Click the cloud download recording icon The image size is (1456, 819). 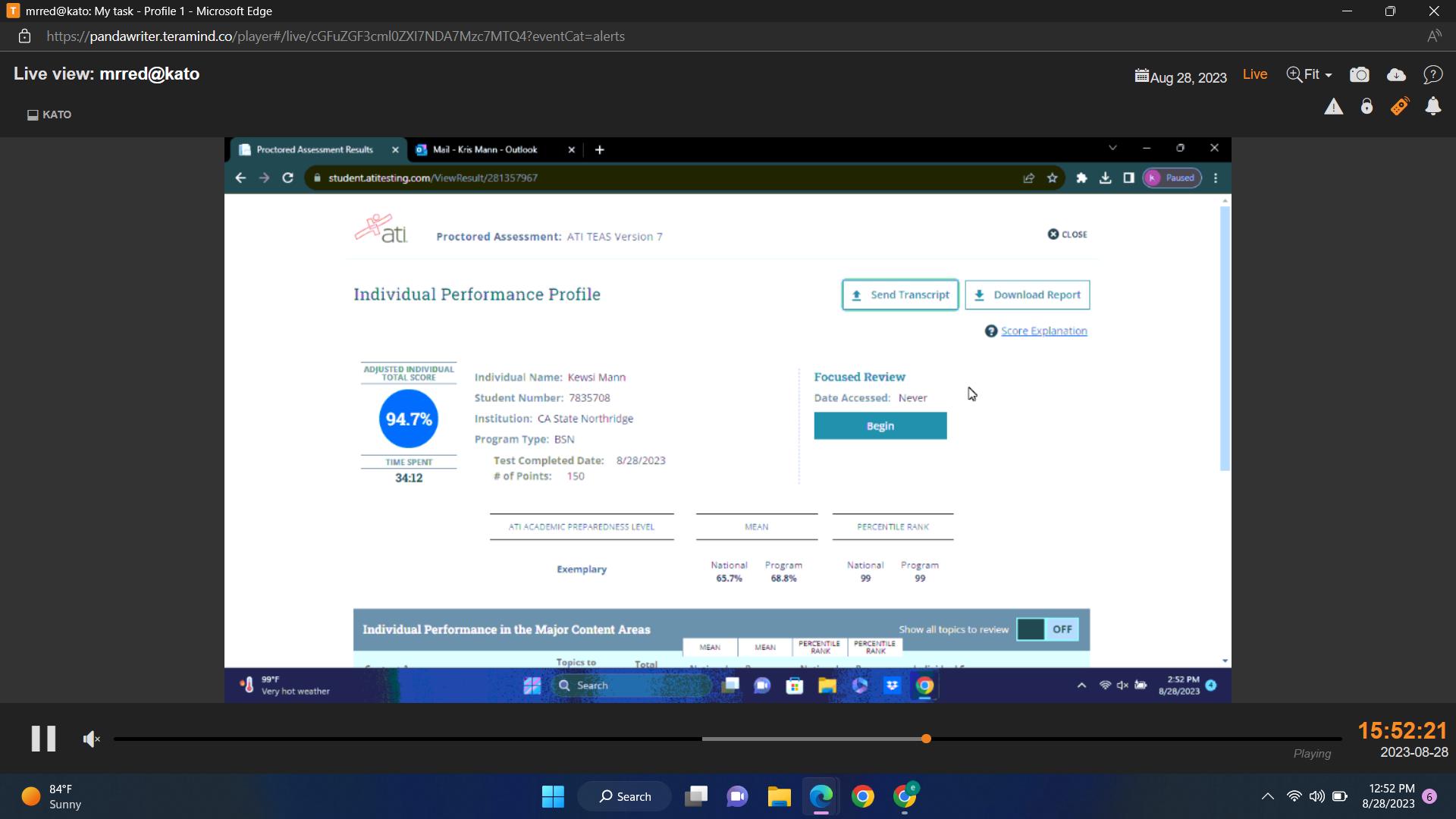1396,75
